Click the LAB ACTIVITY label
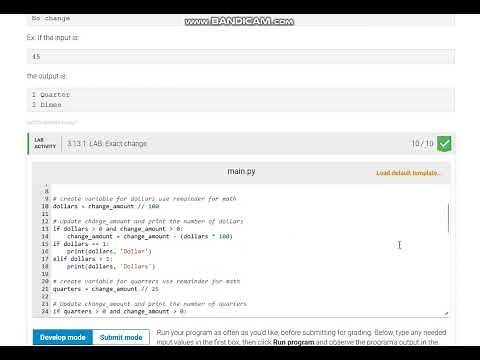 [x=45, y=143]
